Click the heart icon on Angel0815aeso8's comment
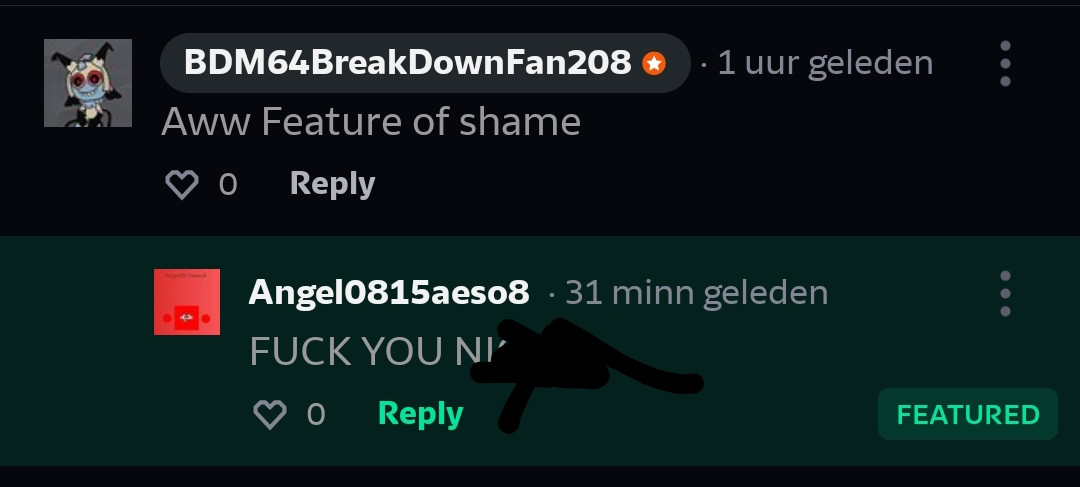The width and height of the screenshot is (1080, 487). [270, 415]
